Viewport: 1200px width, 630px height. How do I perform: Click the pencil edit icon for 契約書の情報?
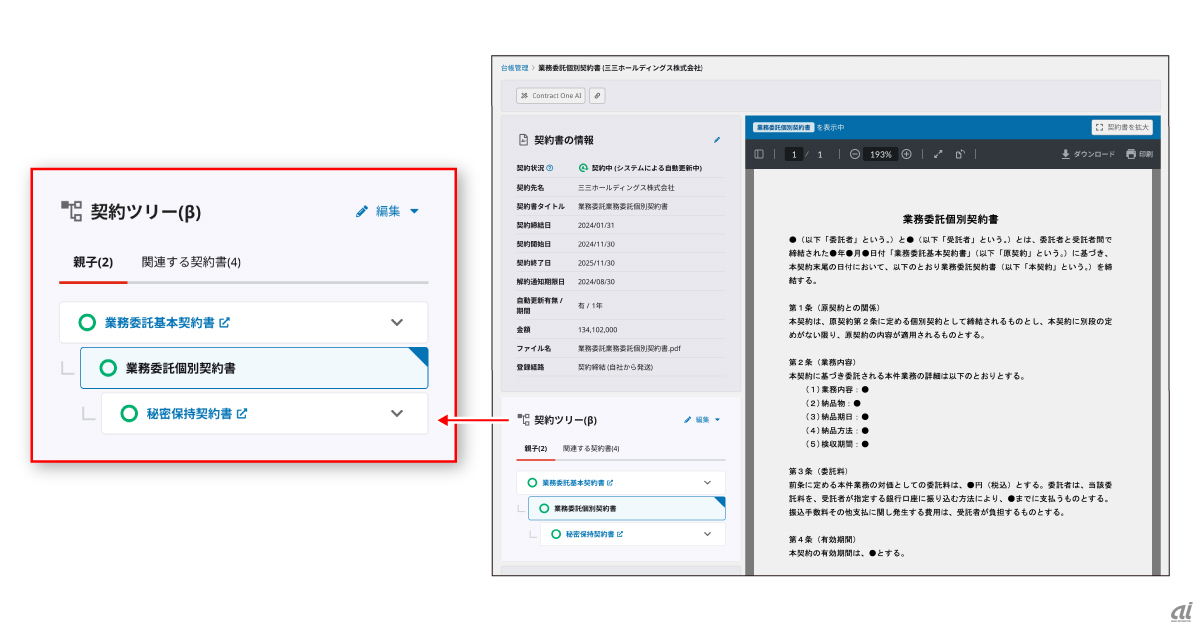[716, 140]
